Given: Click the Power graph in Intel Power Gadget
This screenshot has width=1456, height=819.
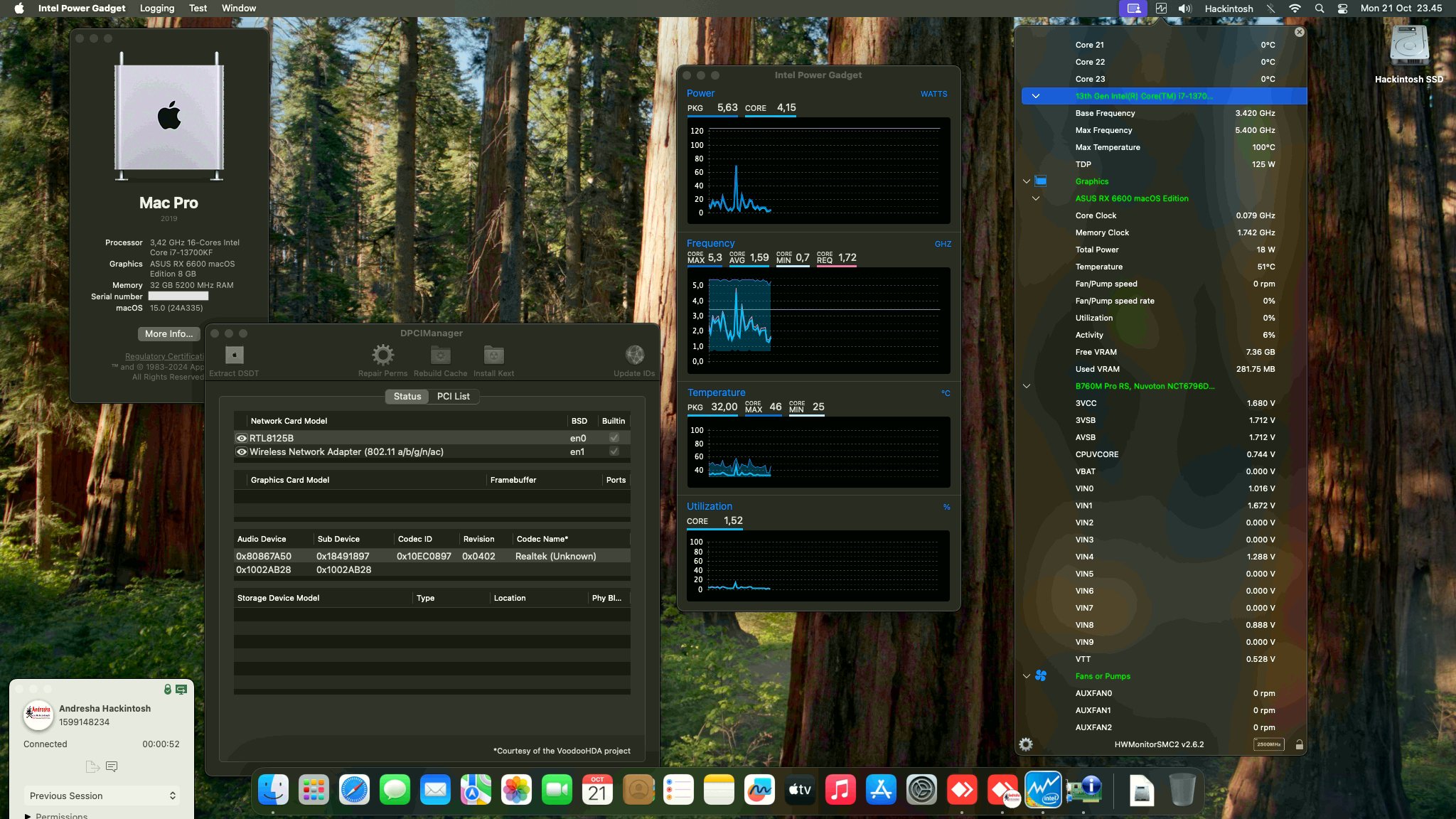Looking at the screenshot, I should 818,171.
